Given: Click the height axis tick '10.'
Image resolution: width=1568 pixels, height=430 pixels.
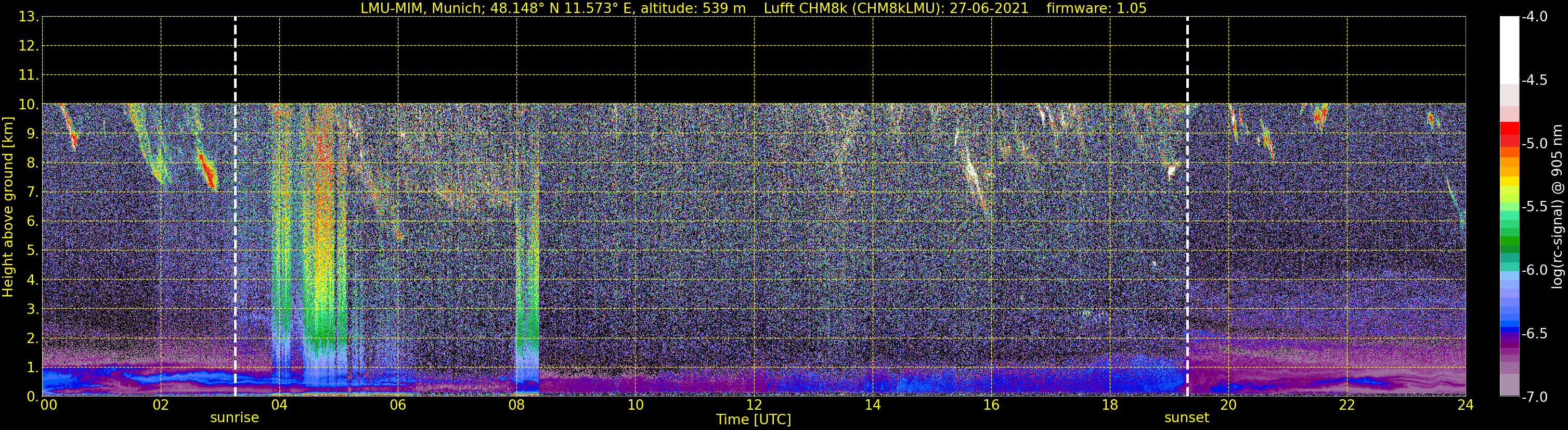Looking at the screenshot, I should point(28,104).
